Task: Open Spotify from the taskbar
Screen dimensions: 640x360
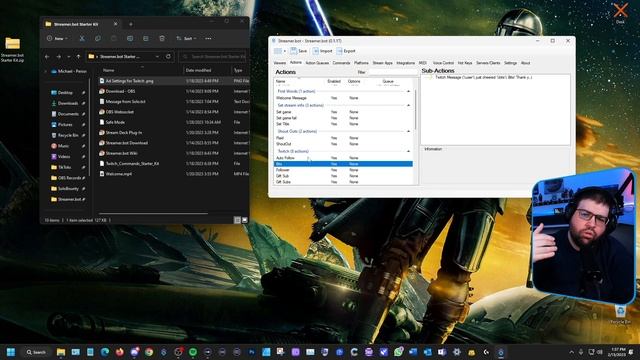Action: (x=193, y=352)
